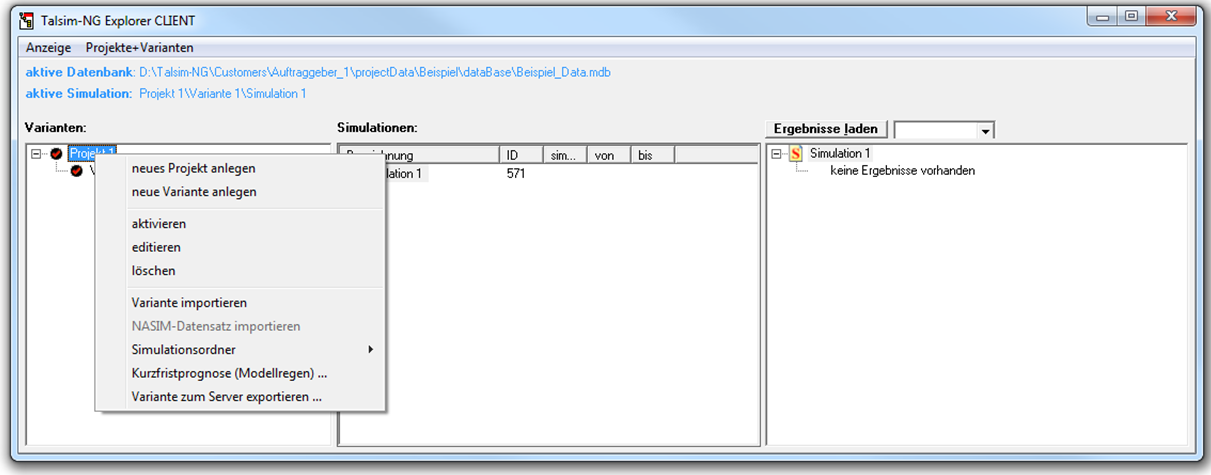Collapse the Simulation 1 results node
1211x475 pixels.
click(777, 154)
